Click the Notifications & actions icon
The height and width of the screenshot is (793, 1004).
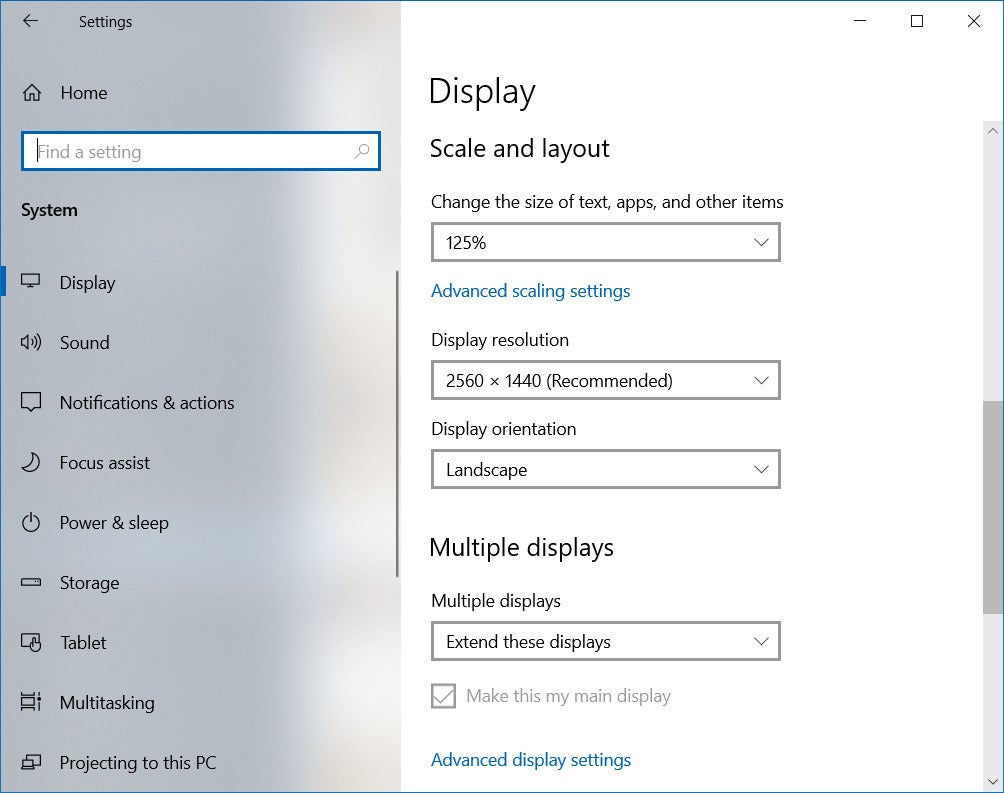[31, 403]
